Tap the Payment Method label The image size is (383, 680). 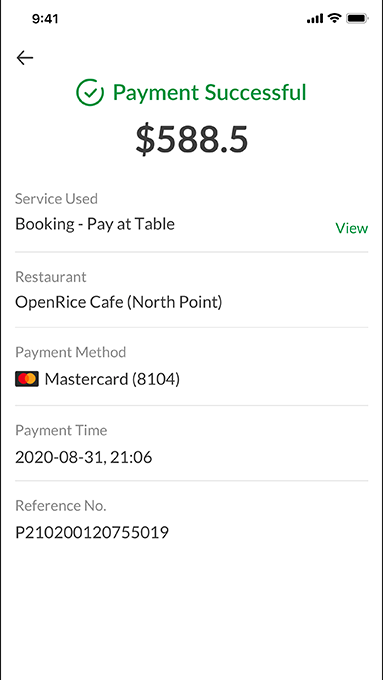click(x=71, y=352)
